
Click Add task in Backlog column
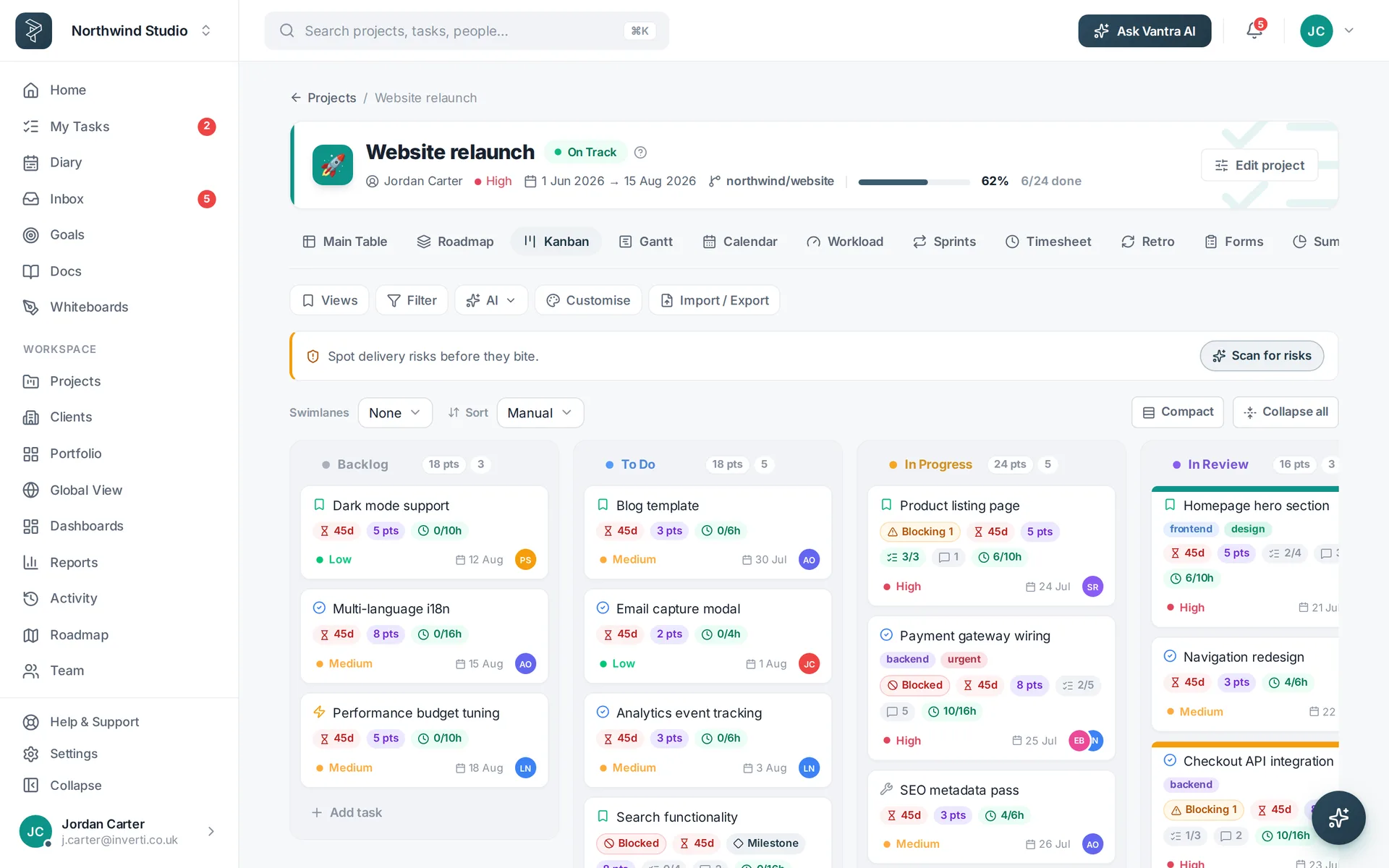pos(347,813)
